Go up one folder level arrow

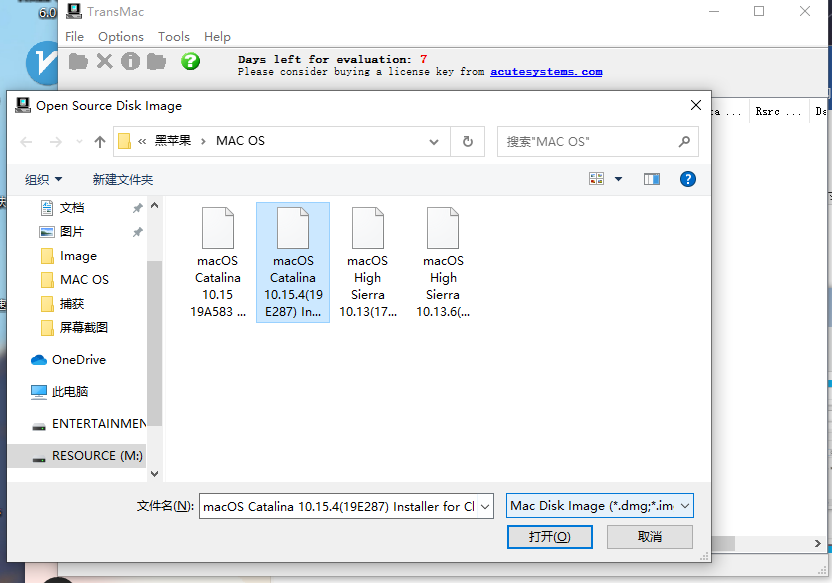(x=100, y=142)
